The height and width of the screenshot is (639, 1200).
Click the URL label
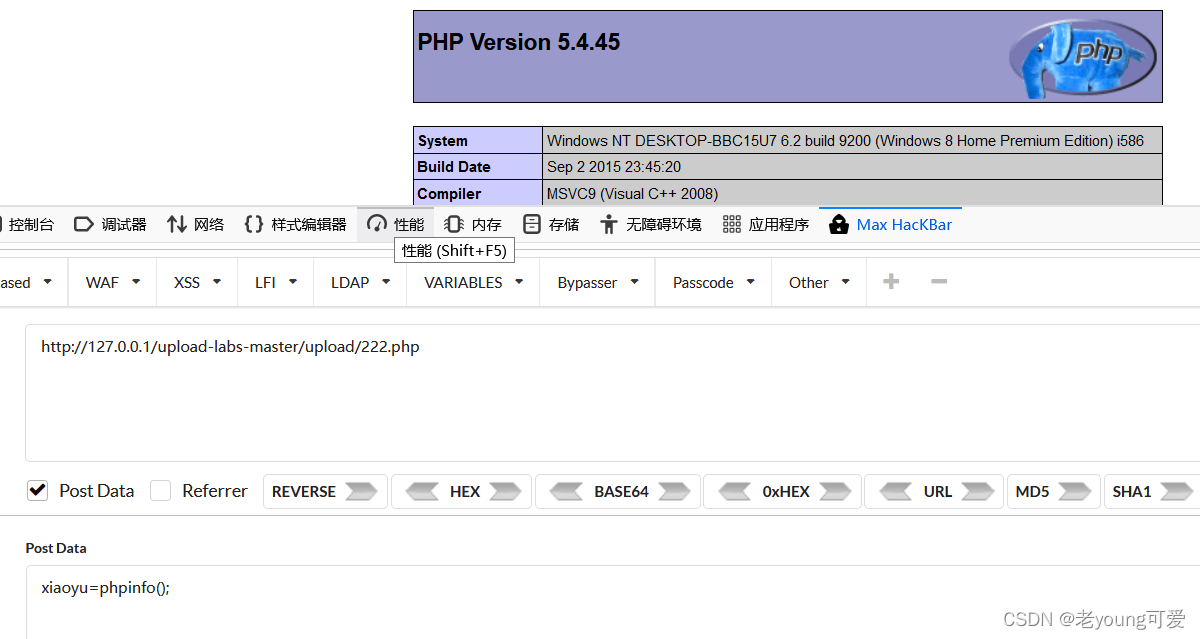point(938,491)
